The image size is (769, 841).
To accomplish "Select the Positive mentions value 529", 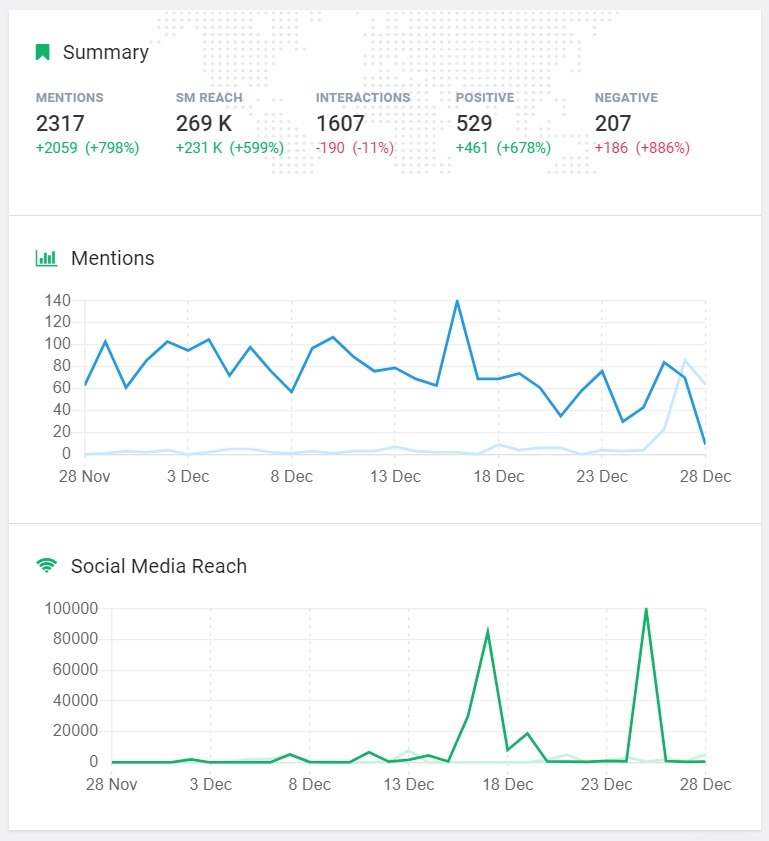I will (474, 123).
